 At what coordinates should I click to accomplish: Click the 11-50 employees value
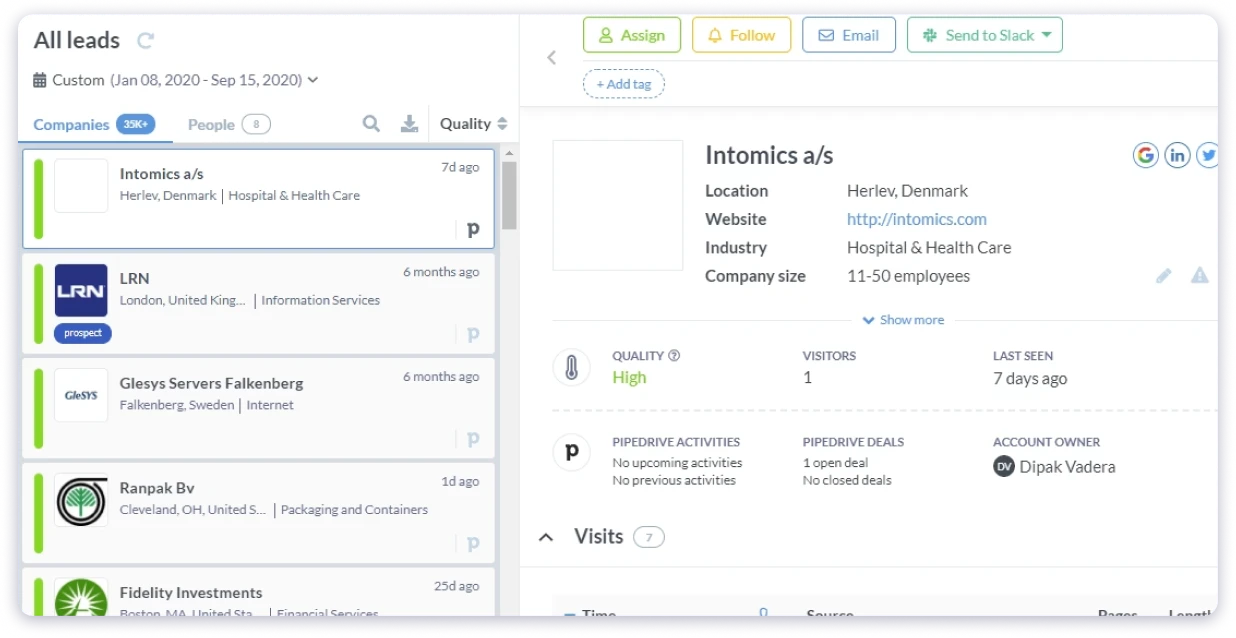(908, 276)
